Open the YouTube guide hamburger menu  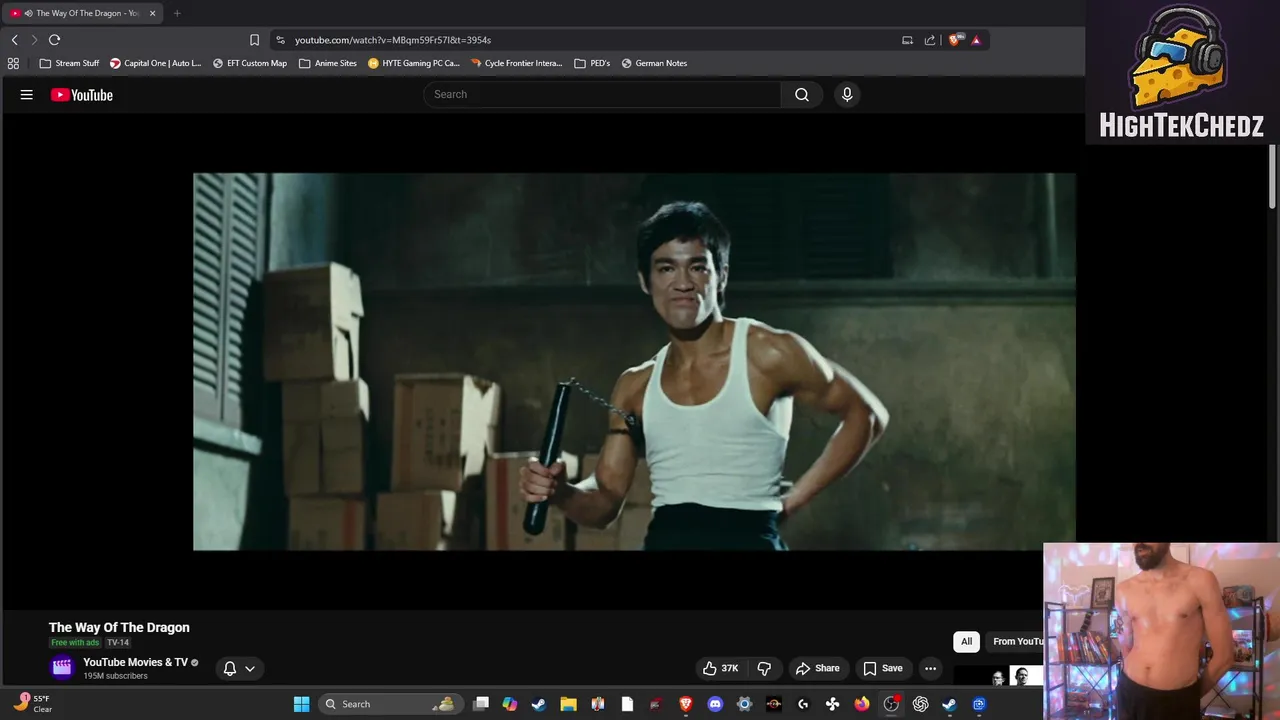point(27,95)
